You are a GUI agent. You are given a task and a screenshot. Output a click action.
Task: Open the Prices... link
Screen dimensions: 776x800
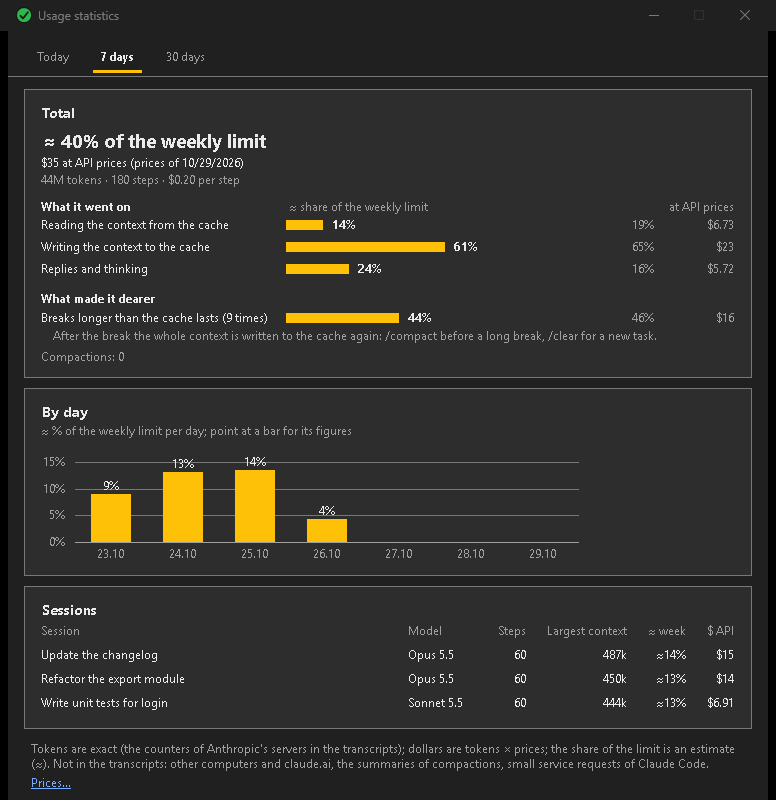51,783
